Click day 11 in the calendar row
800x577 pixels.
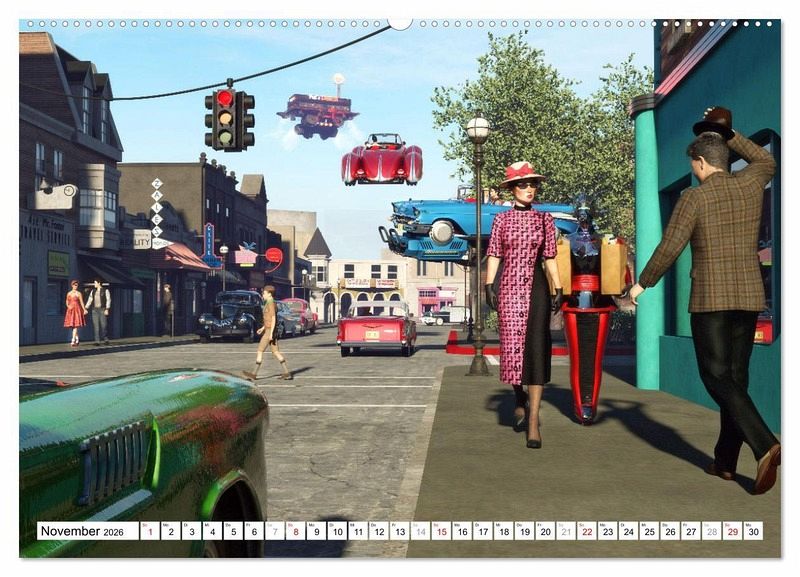357,531
